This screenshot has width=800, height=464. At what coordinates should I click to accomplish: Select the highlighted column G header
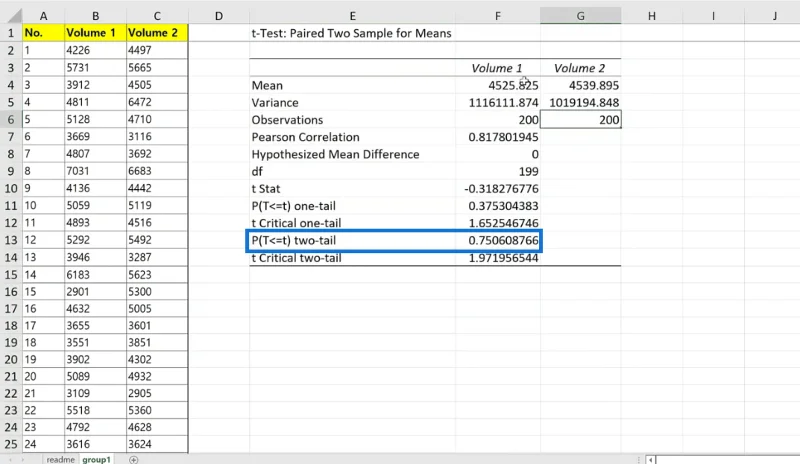[x=581, y=16]
